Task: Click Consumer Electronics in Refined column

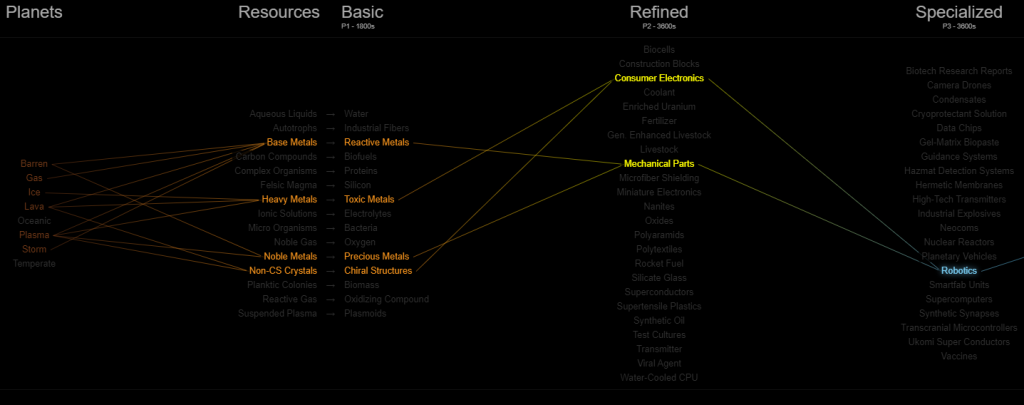Action: [659, 78]
